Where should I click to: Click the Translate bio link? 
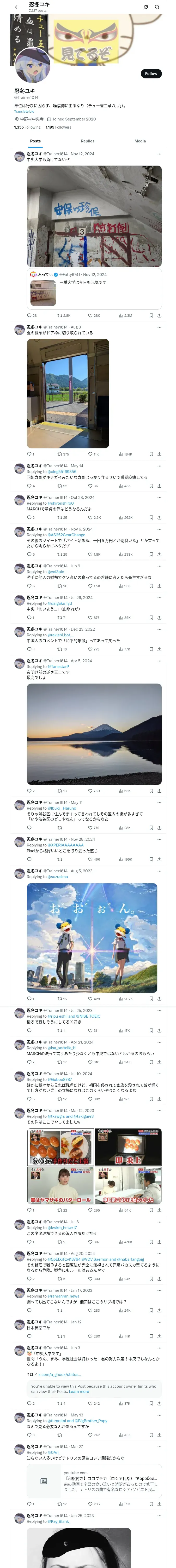click(x=25, y=111)
